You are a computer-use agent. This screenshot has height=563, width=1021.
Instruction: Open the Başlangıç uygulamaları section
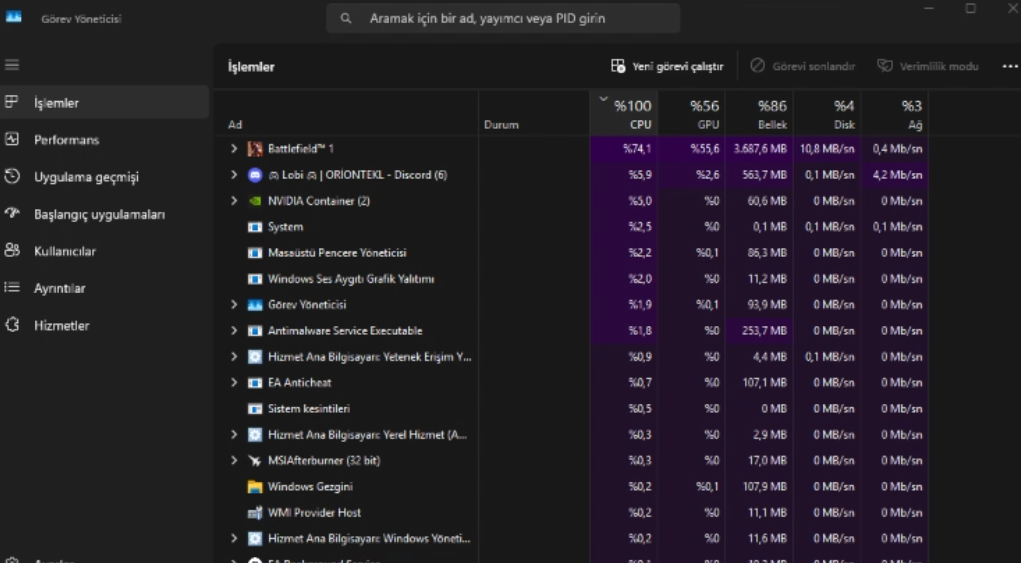point(99,214)
